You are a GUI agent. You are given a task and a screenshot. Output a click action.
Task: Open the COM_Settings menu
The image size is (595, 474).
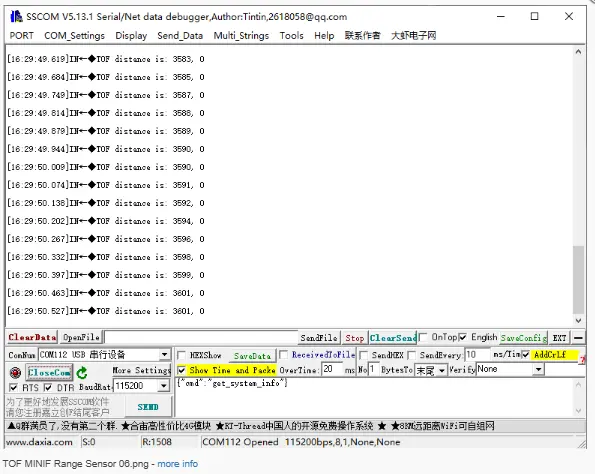74,36
